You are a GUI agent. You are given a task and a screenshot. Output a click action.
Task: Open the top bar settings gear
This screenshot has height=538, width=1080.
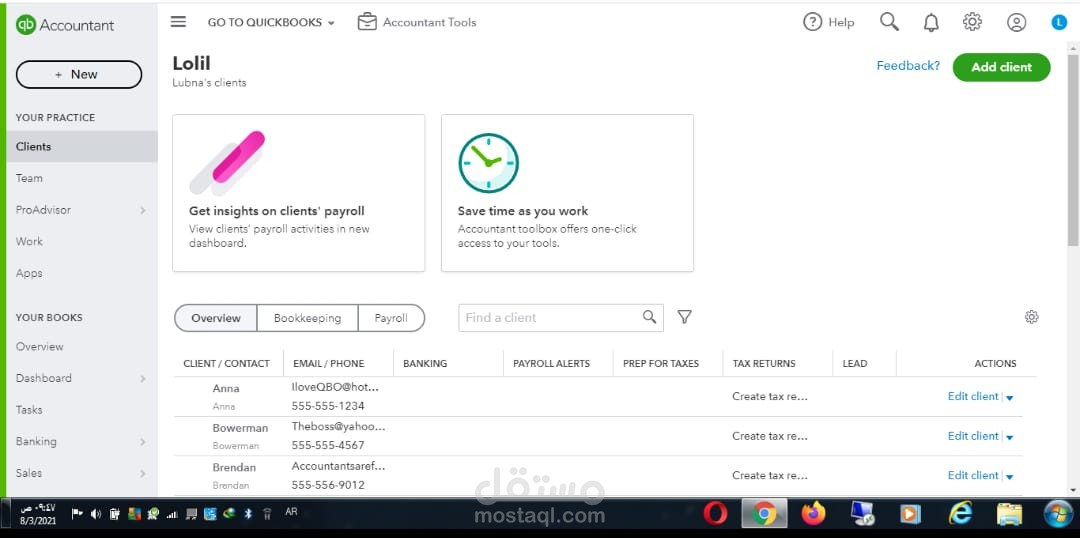pos(972,22)
